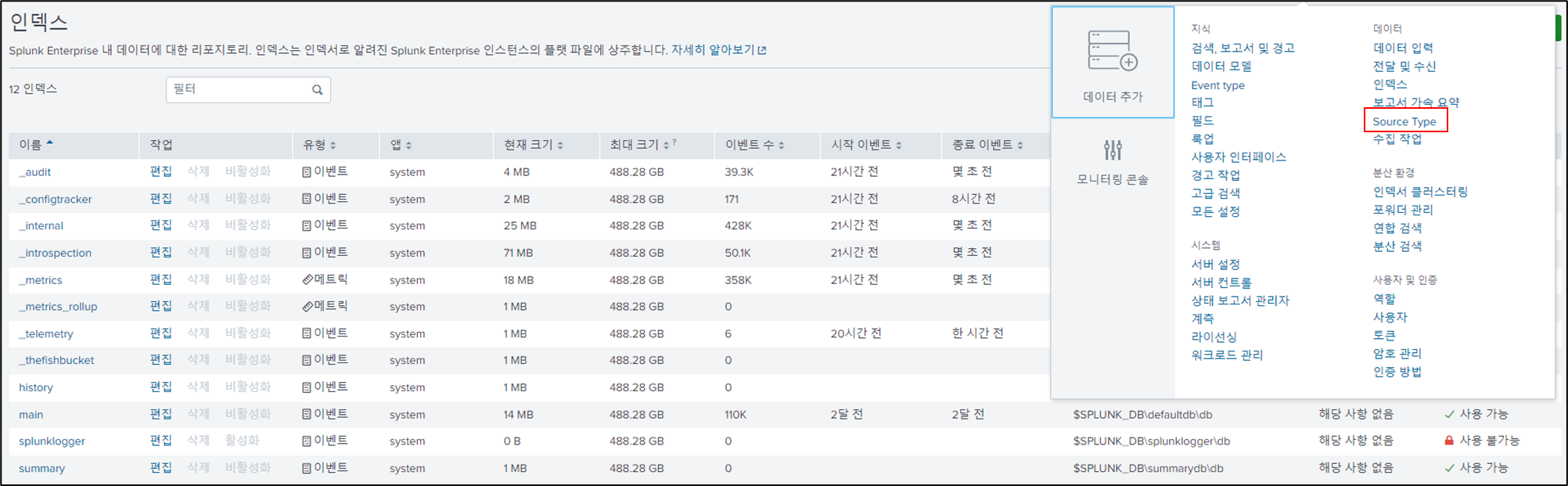Open 인덱스 in the 데이터 menu section
Viewport: 1568px width, 486px height.
point(1390,85)
